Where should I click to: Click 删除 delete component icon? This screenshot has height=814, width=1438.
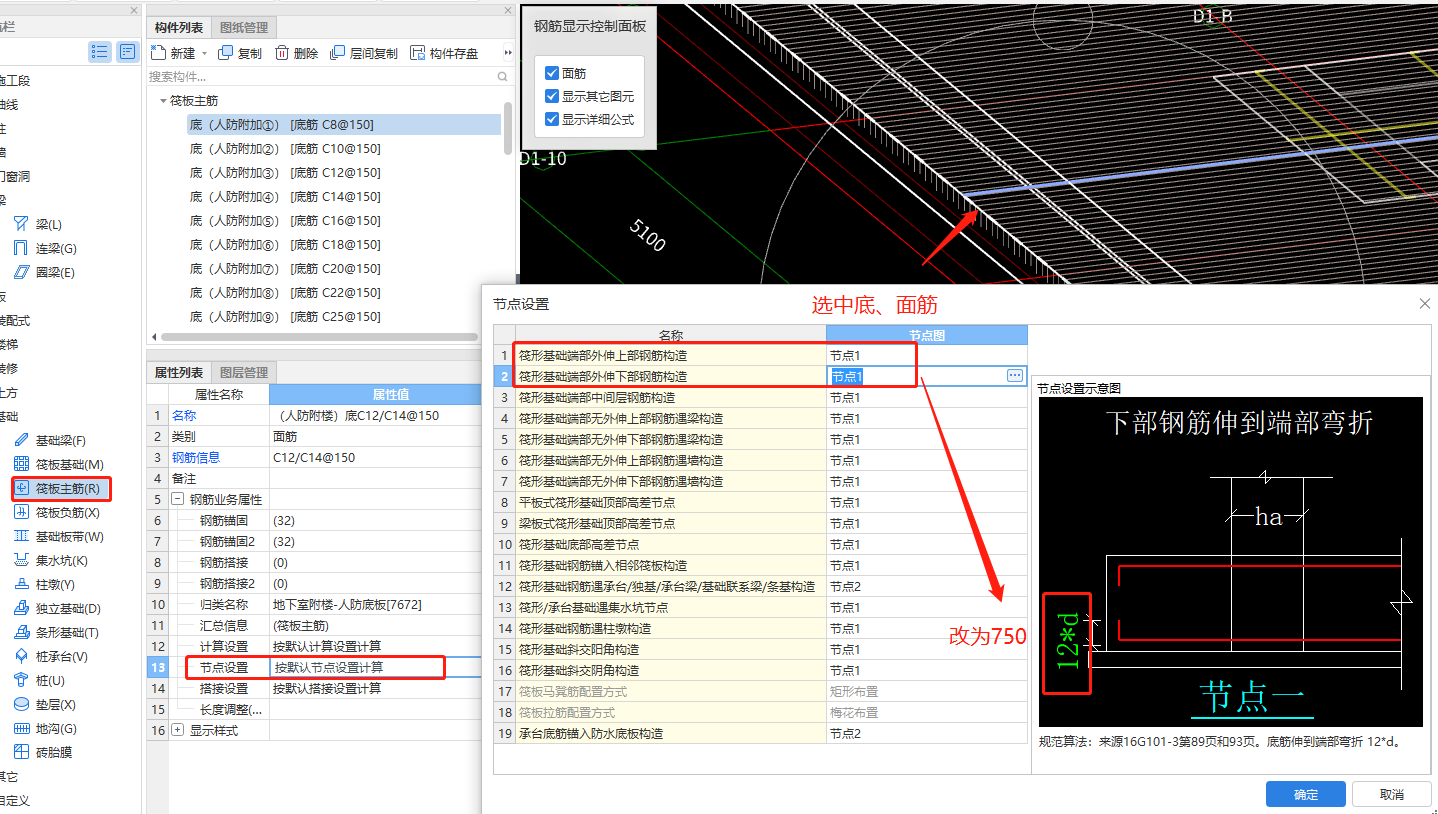pos(282,53)
